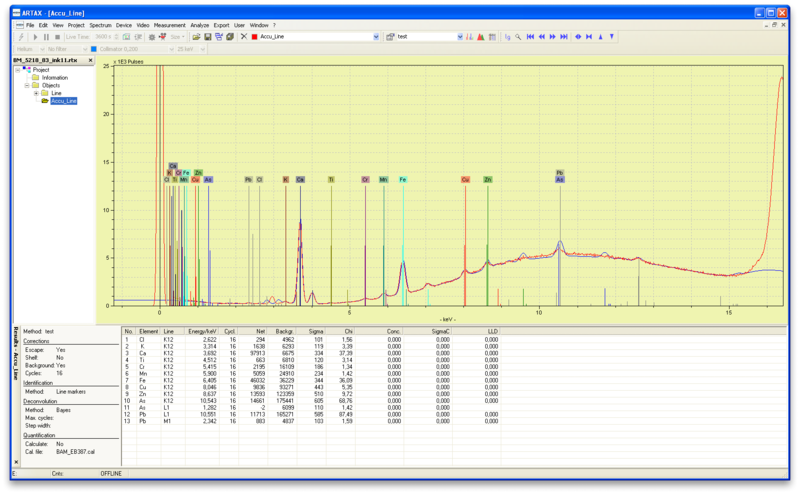
Task: Start measurement with the play button
Action: [x=35, y=37]
